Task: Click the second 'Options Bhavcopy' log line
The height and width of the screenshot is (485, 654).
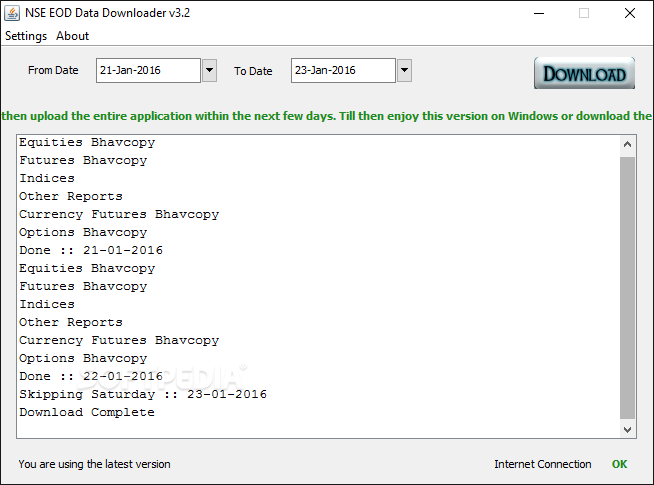Action: (x=83, y=358)
